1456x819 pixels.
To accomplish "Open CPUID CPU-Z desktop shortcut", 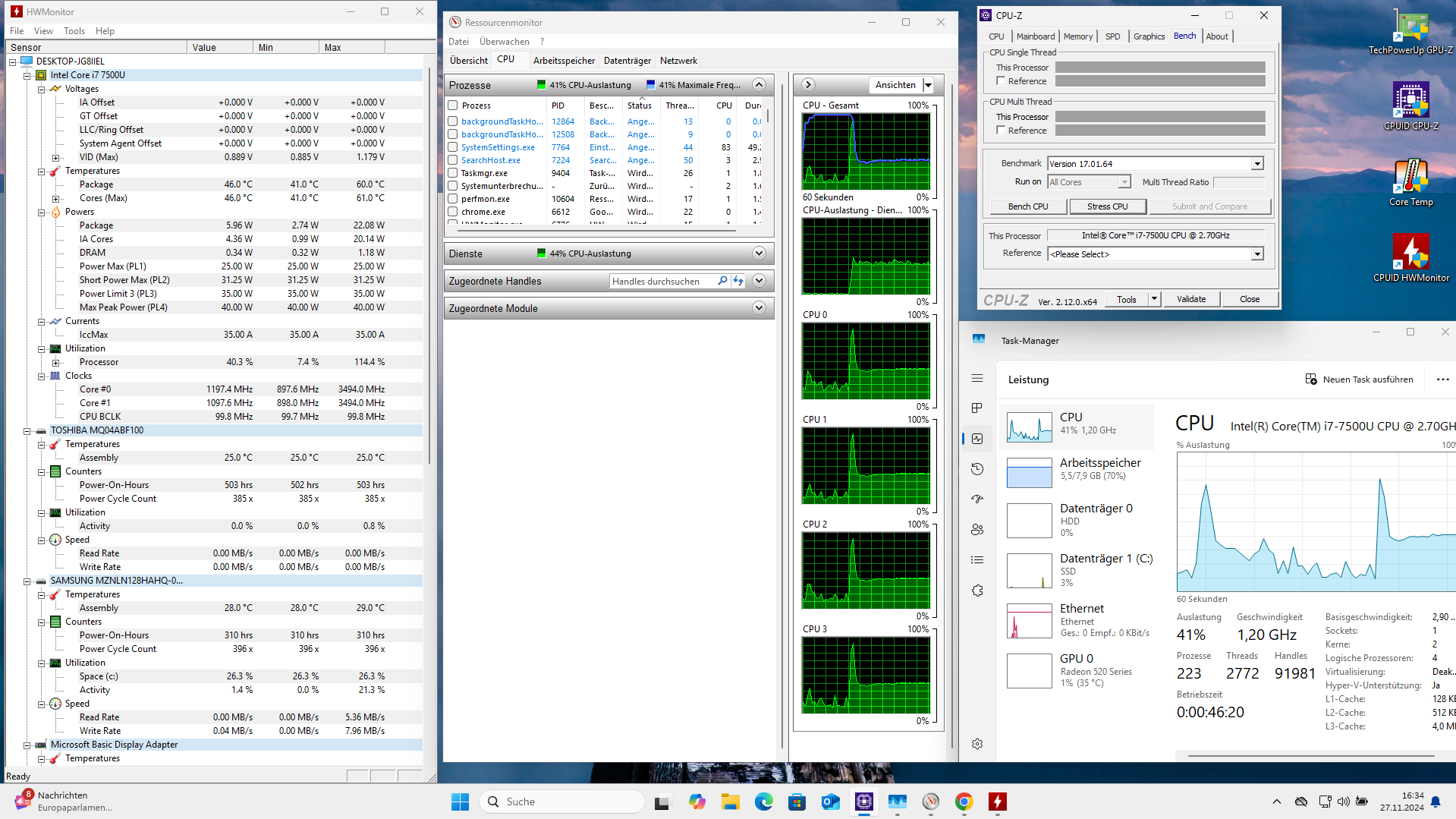I will (1410, 106).
